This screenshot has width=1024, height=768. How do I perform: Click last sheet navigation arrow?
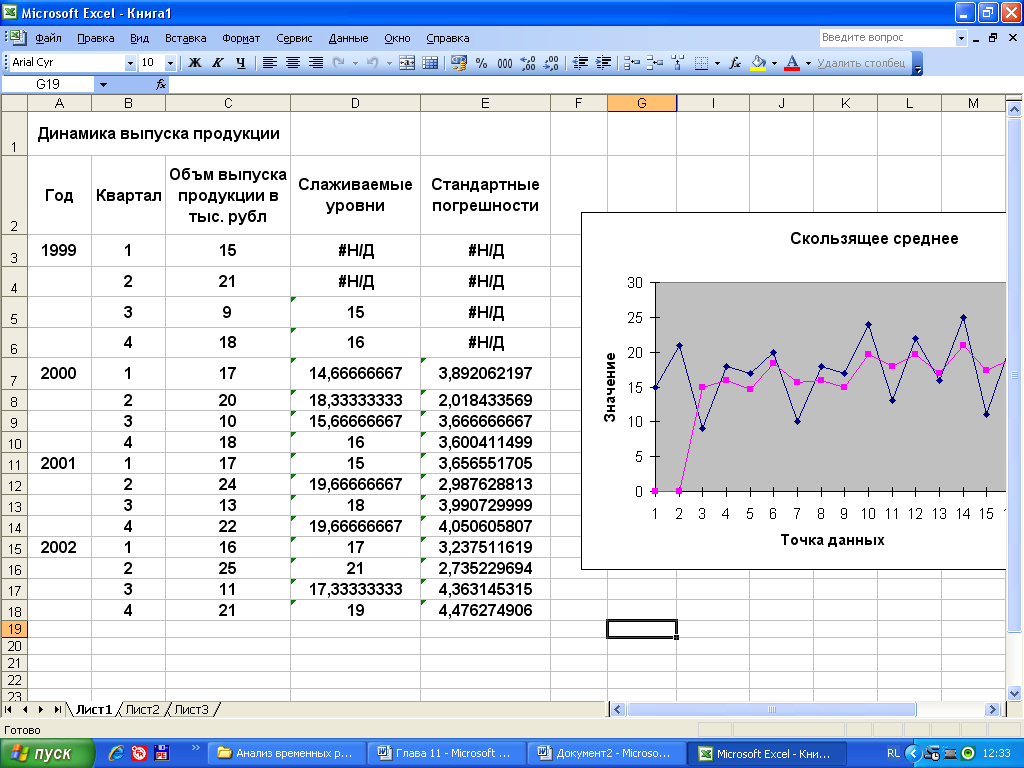57,709
